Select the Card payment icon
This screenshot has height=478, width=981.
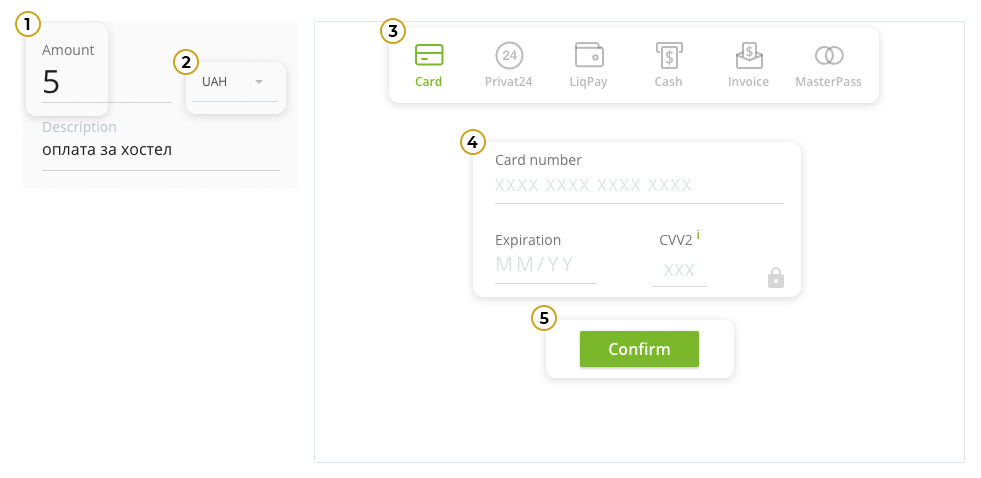(x=429, y=55)
